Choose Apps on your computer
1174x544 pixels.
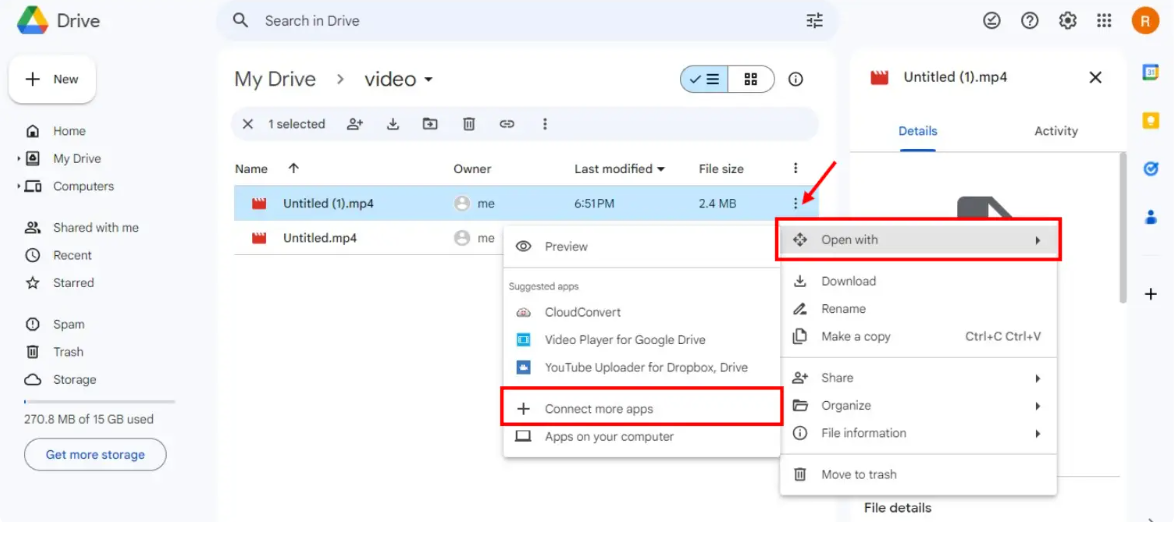click(x=642, y=436)
